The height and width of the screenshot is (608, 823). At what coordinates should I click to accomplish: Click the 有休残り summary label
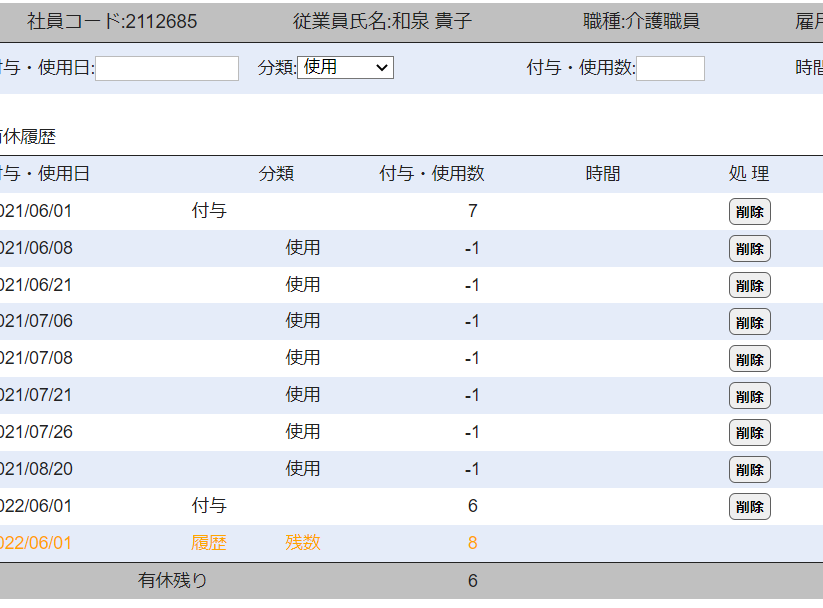tap(173, 580)
